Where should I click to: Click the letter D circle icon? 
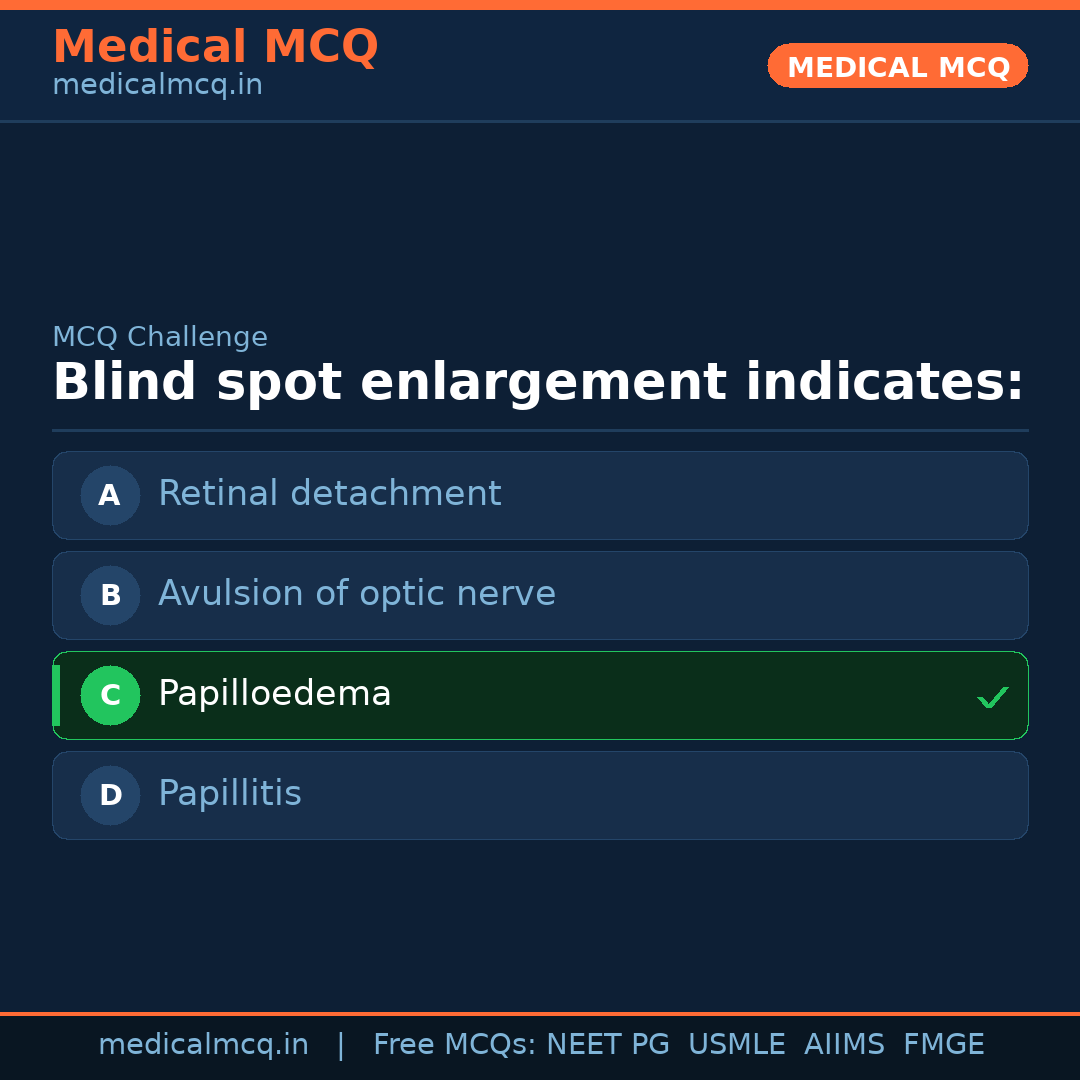[x=110, y=795]
